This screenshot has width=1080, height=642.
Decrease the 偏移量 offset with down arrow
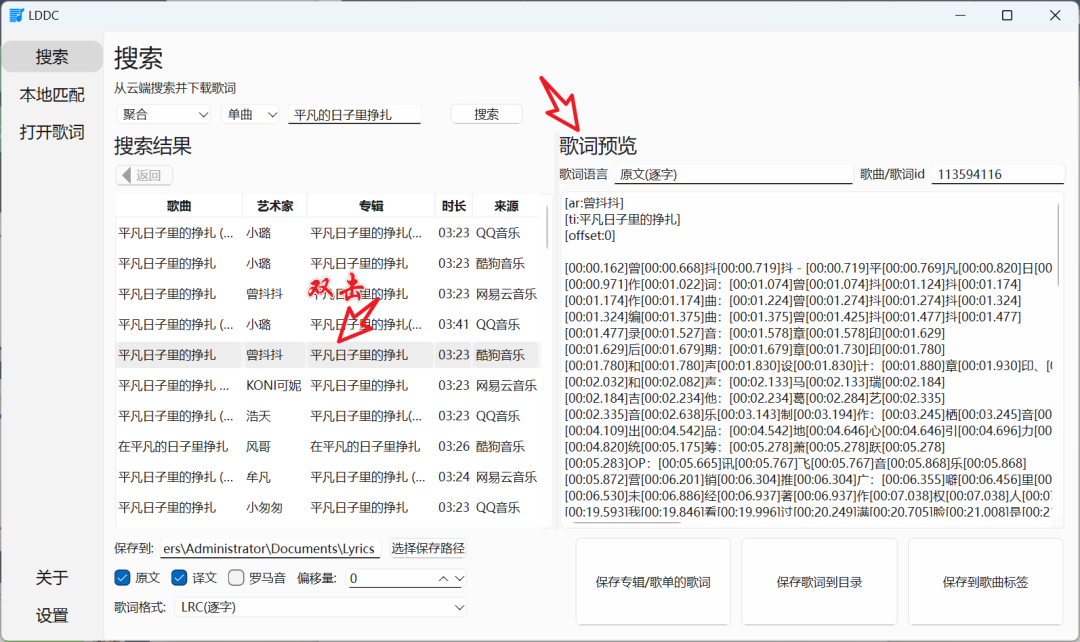459,579
